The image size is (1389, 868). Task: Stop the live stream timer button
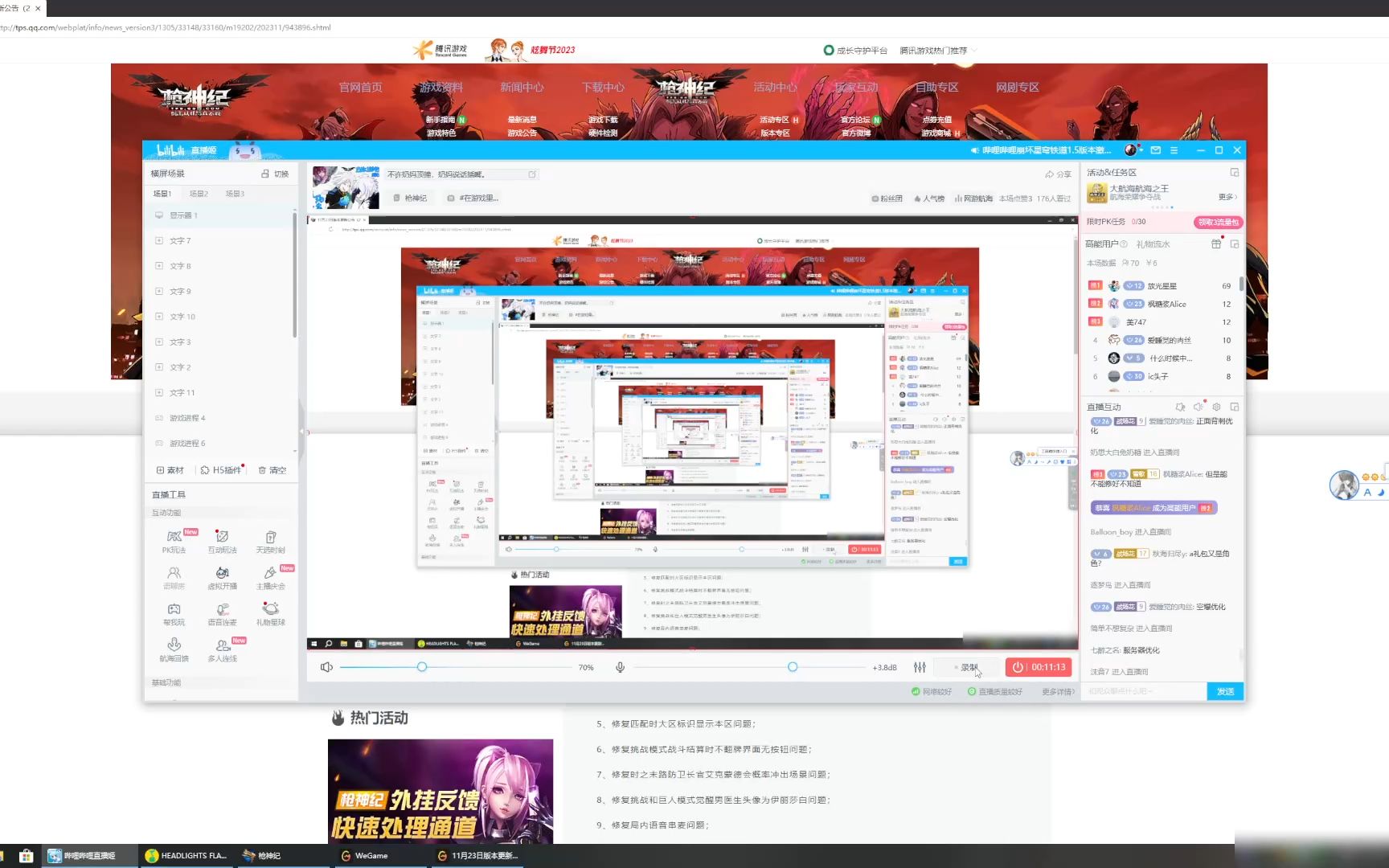coord(1039,667)
